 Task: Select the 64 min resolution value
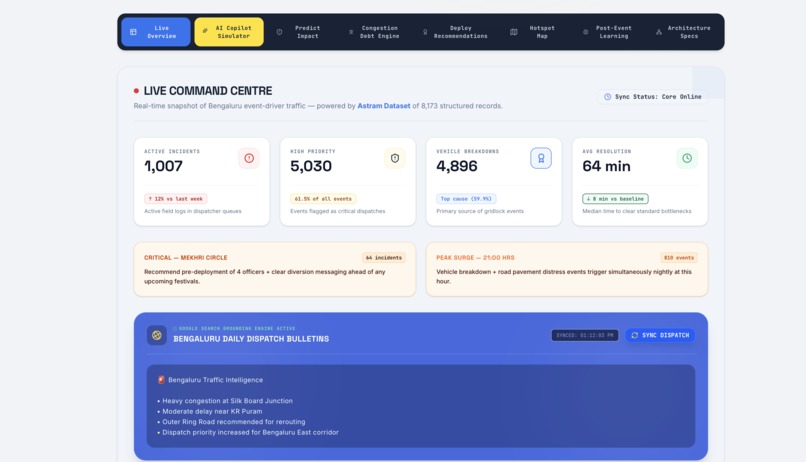tap(606, 166)
